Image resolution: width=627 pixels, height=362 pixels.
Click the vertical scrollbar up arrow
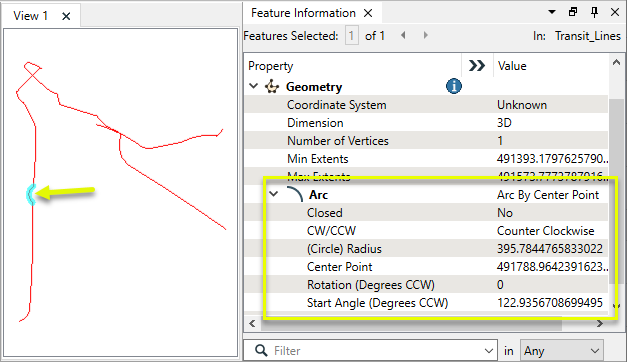[616, 62]
